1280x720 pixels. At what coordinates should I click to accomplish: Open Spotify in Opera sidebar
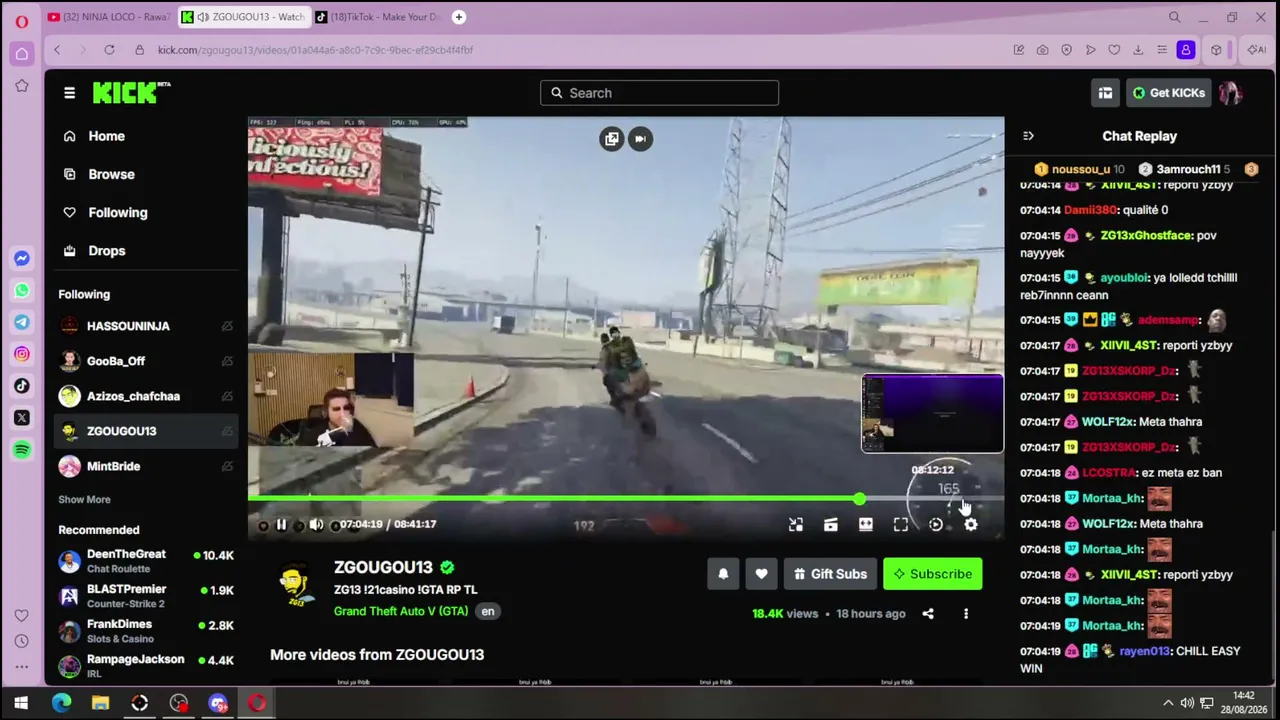click(x=22, y=450)
